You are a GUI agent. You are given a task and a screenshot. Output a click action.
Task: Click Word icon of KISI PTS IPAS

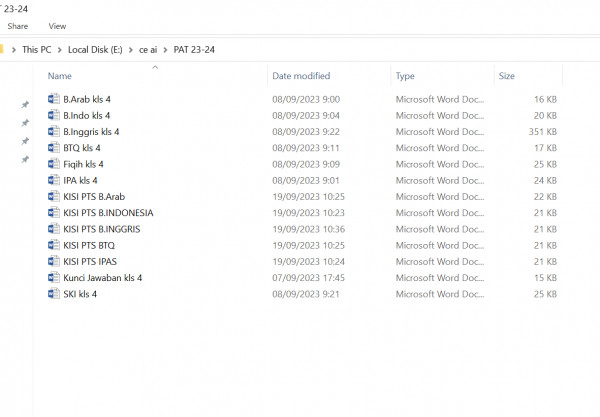[x=54, y=262]
